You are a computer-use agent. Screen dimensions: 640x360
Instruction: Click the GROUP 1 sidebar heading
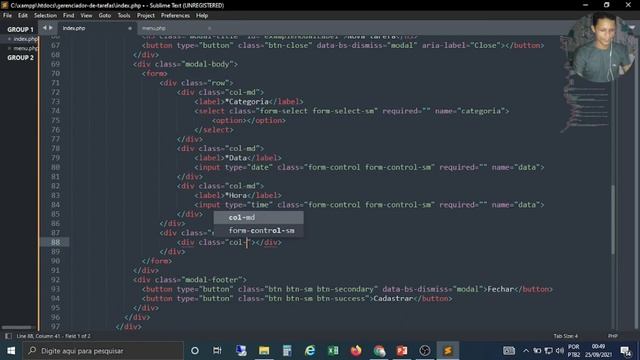pos(20,29)
